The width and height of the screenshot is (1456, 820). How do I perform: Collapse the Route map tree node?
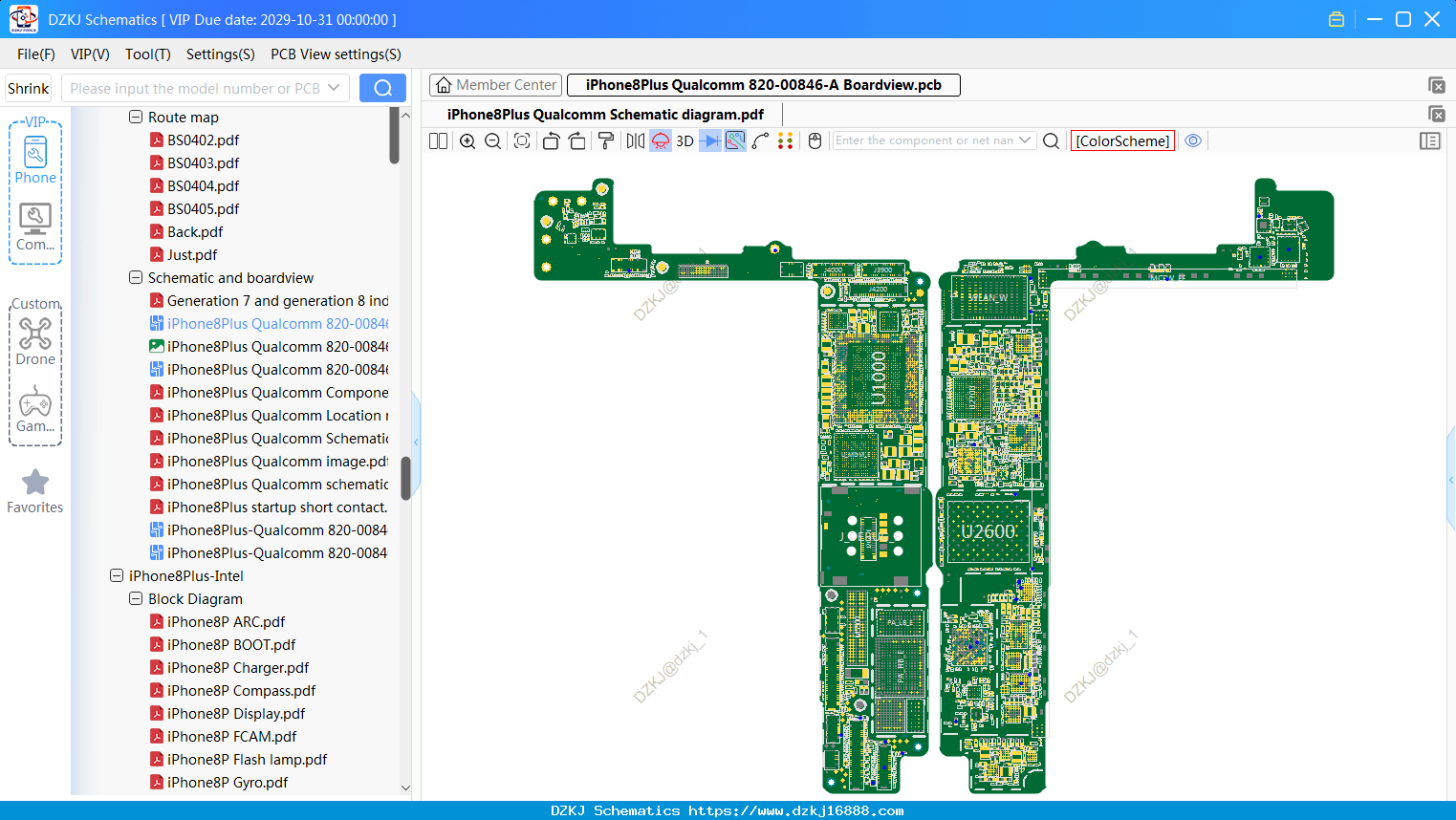coord(136,117)
